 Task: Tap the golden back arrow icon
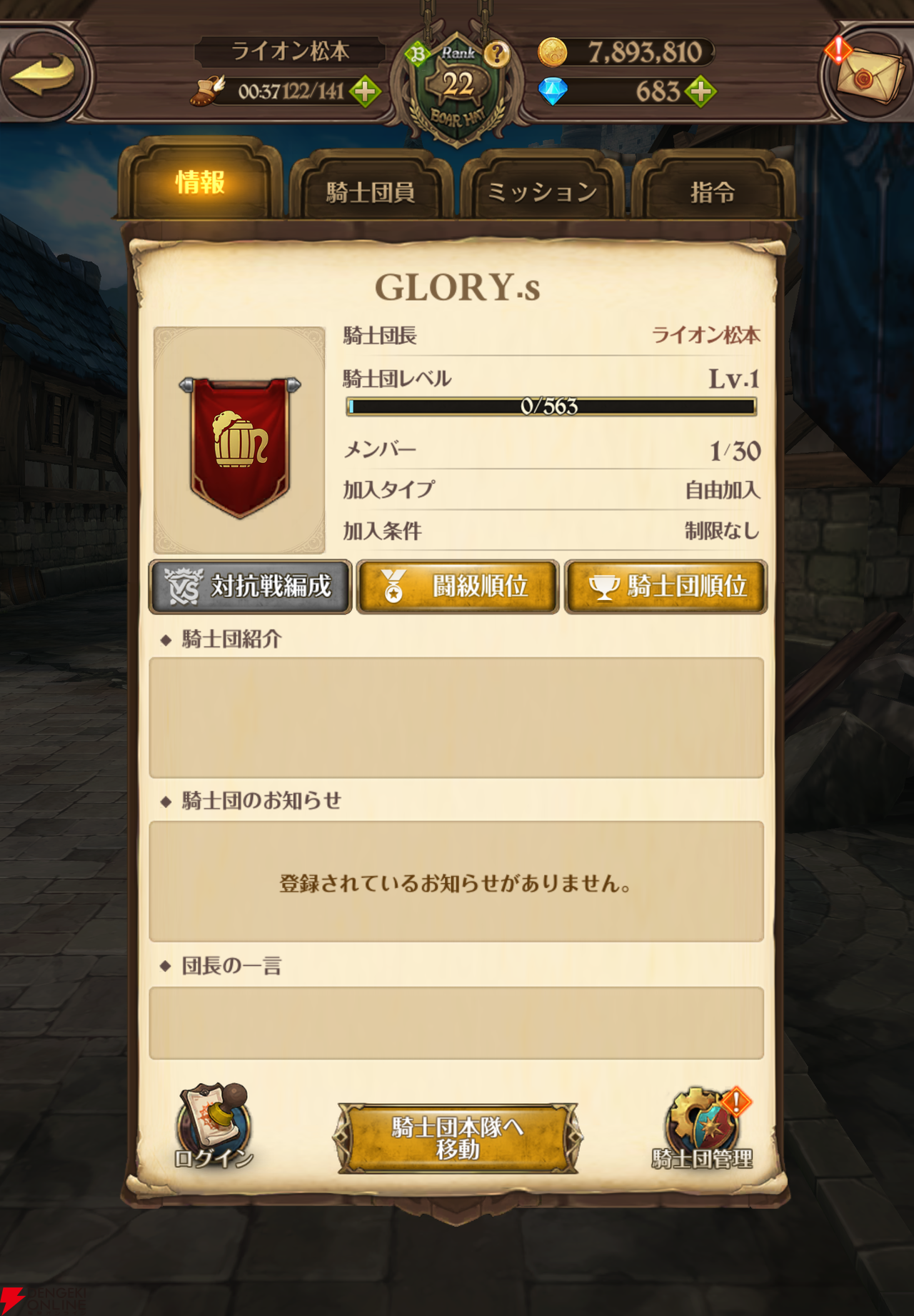point(44,74)
